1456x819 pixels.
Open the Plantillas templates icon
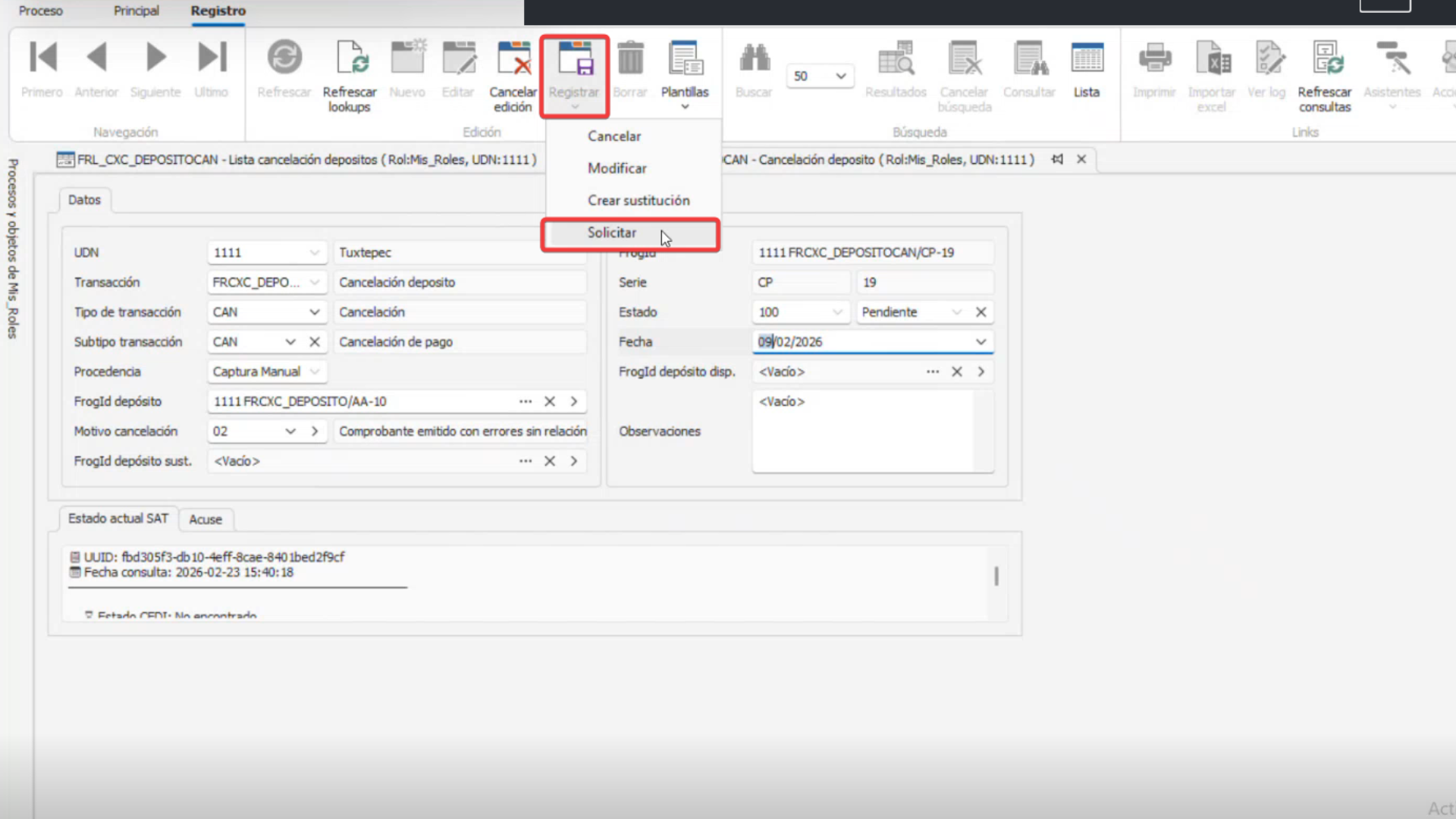point(684,59)
